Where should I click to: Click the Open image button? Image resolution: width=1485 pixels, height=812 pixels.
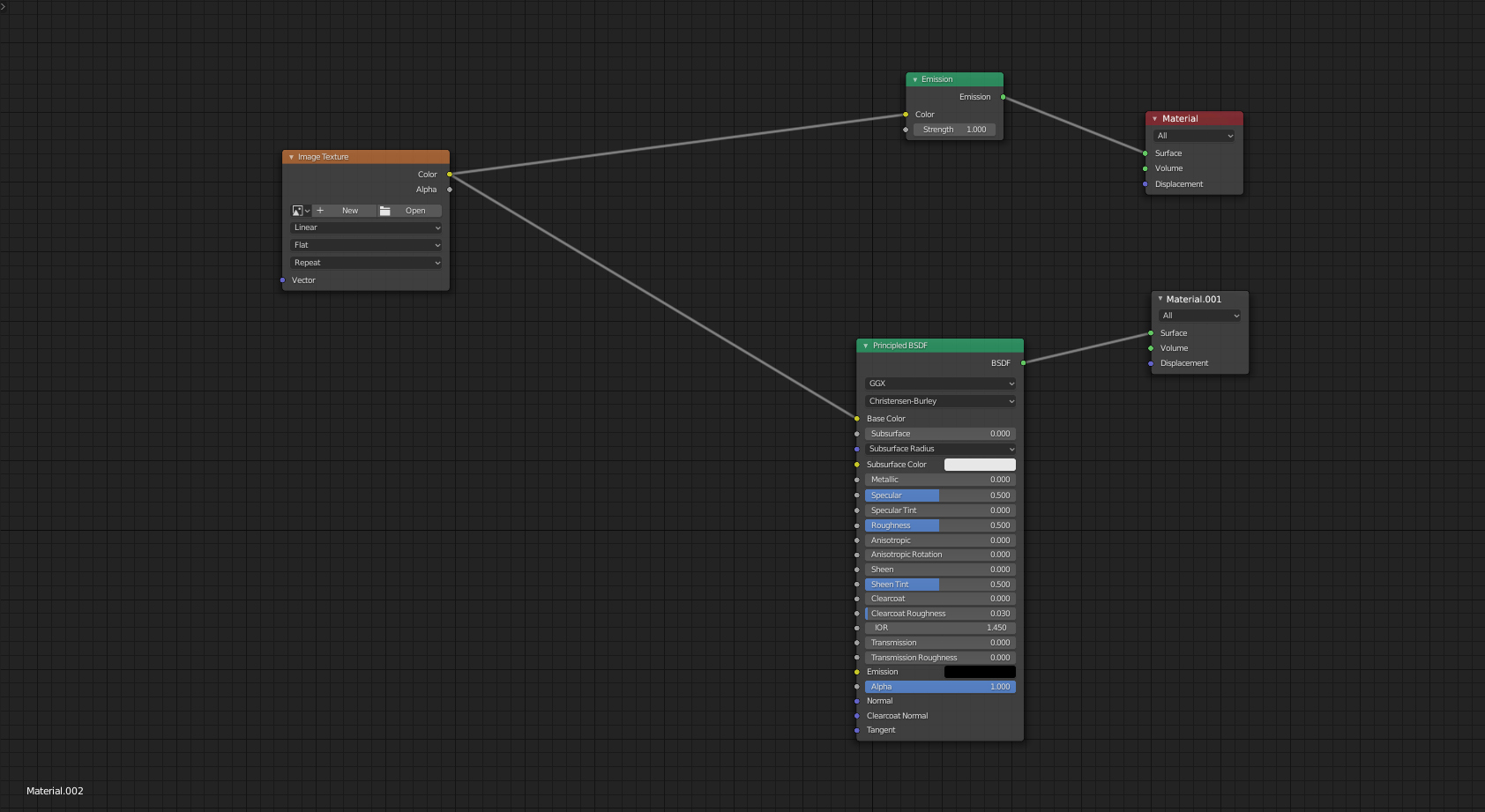pos(409,211)
